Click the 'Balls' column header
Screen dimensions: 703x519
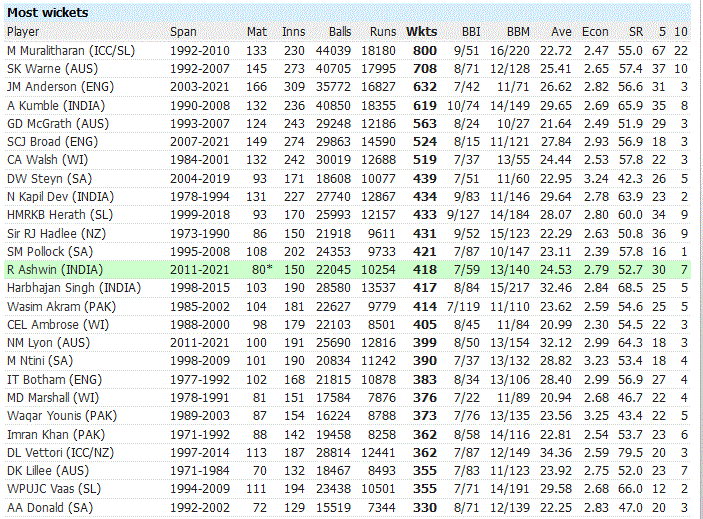340,32
